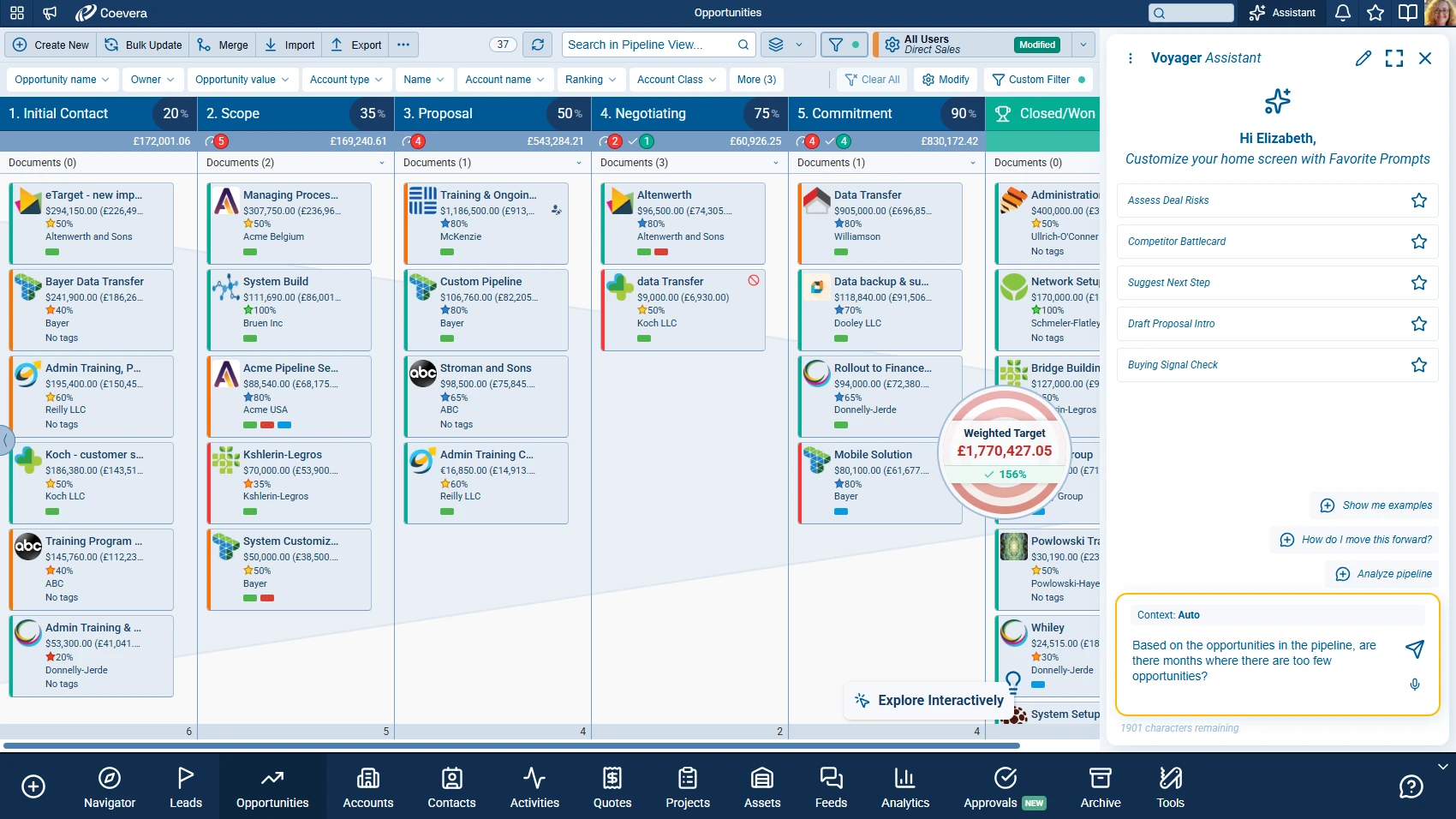Switch to the Accounts module
This screenshot has height=819, width=1456.
click(368, 786)
